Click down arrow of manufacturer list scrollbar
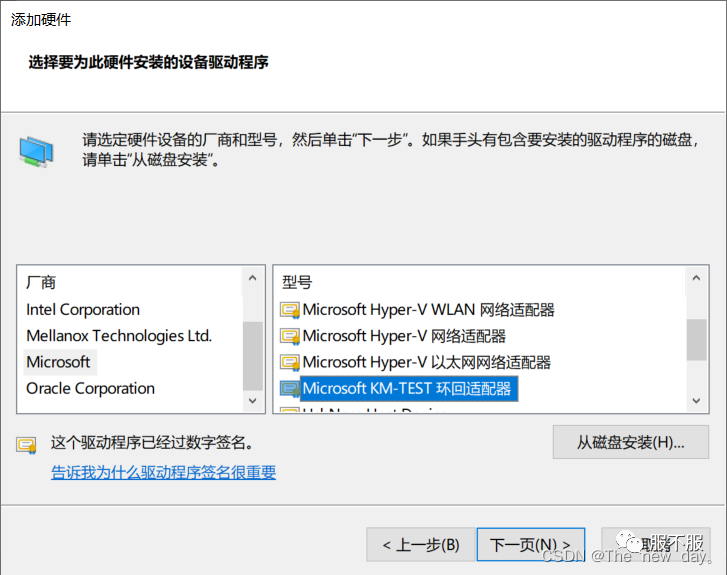Screen dimensions: 727x575 tap(253, 401)
